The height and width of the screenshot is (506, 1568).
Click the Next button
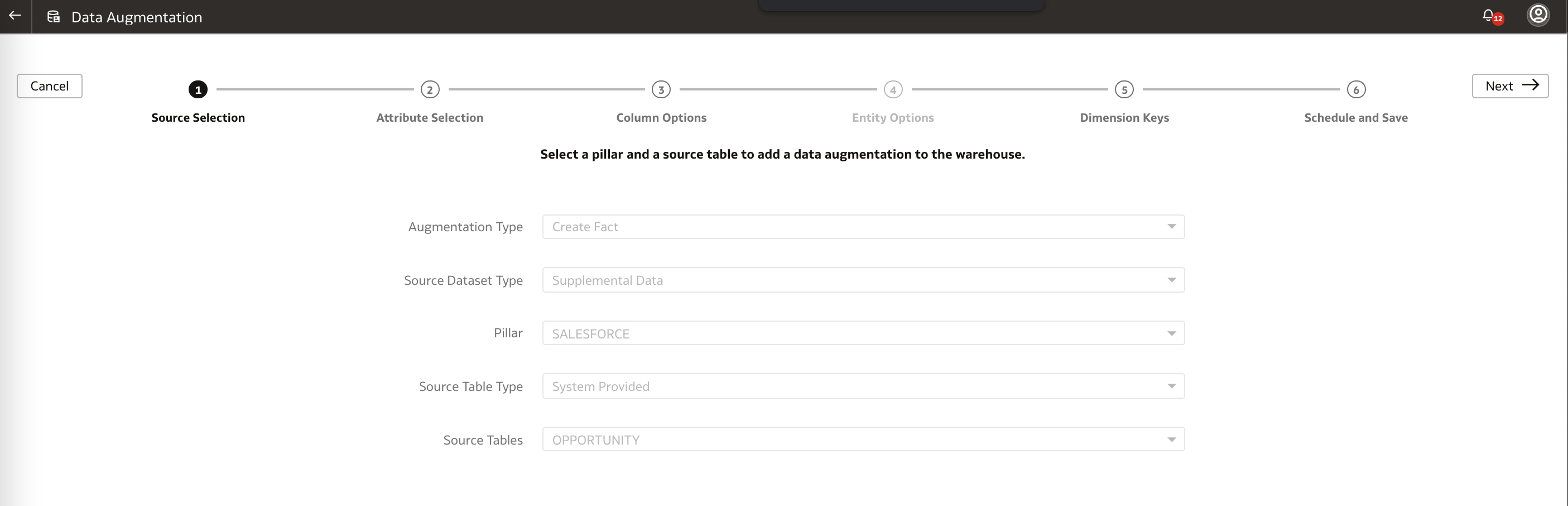click(1509, 86)
